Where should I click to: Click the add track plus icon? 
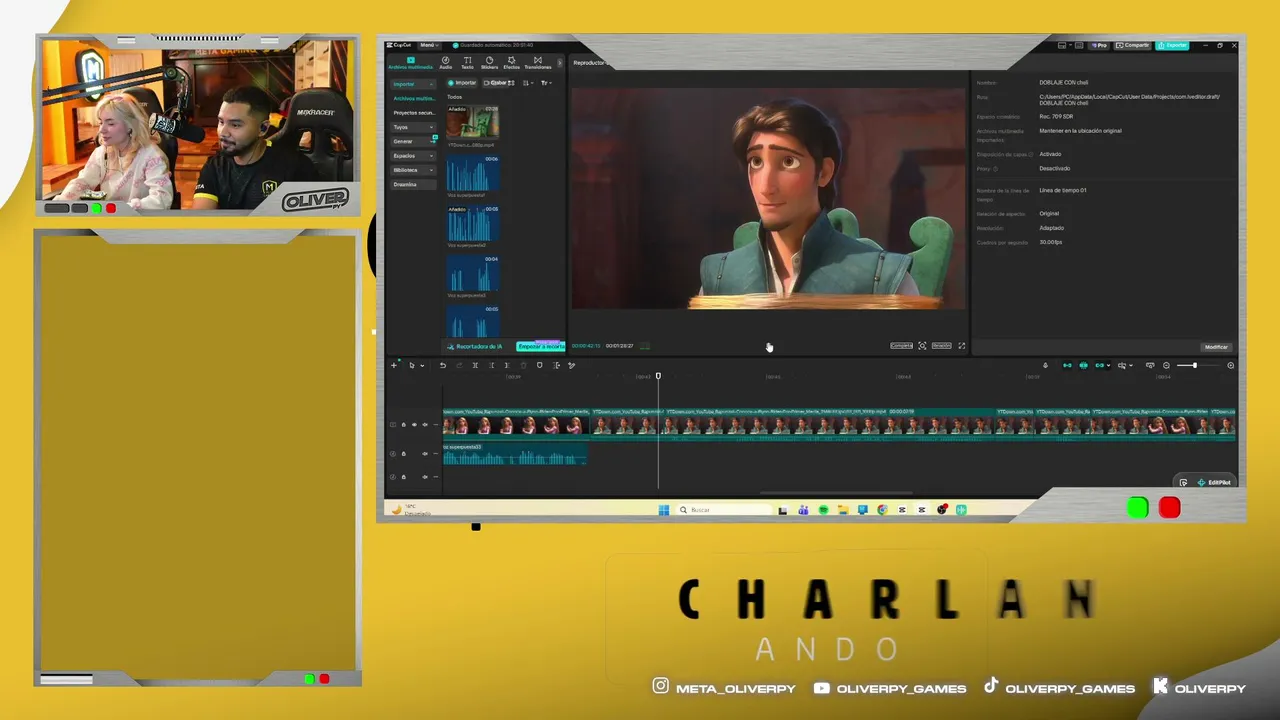tap(394, 365)
